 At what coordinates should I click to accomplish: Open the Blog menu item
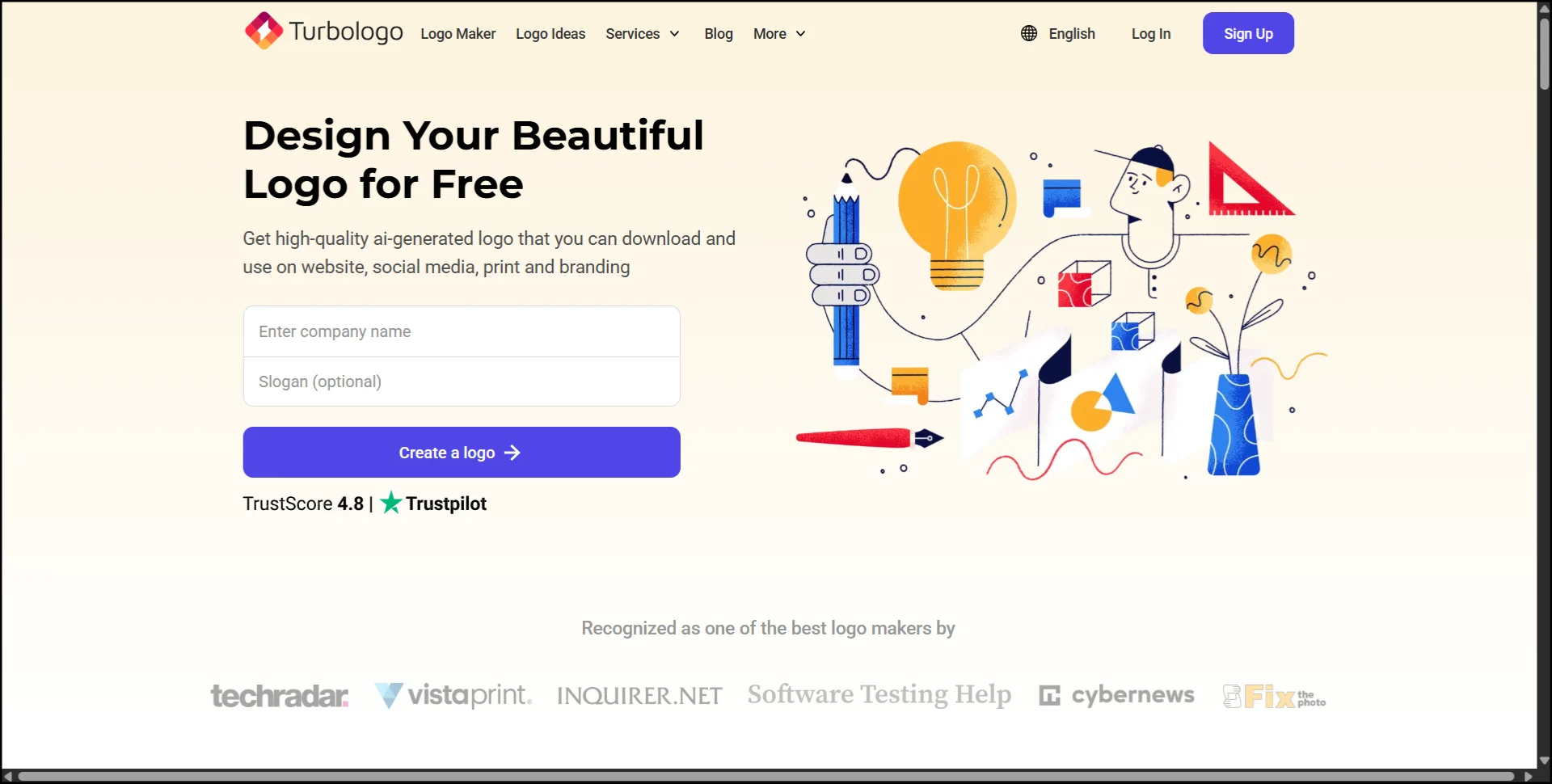tap(718, 34)
